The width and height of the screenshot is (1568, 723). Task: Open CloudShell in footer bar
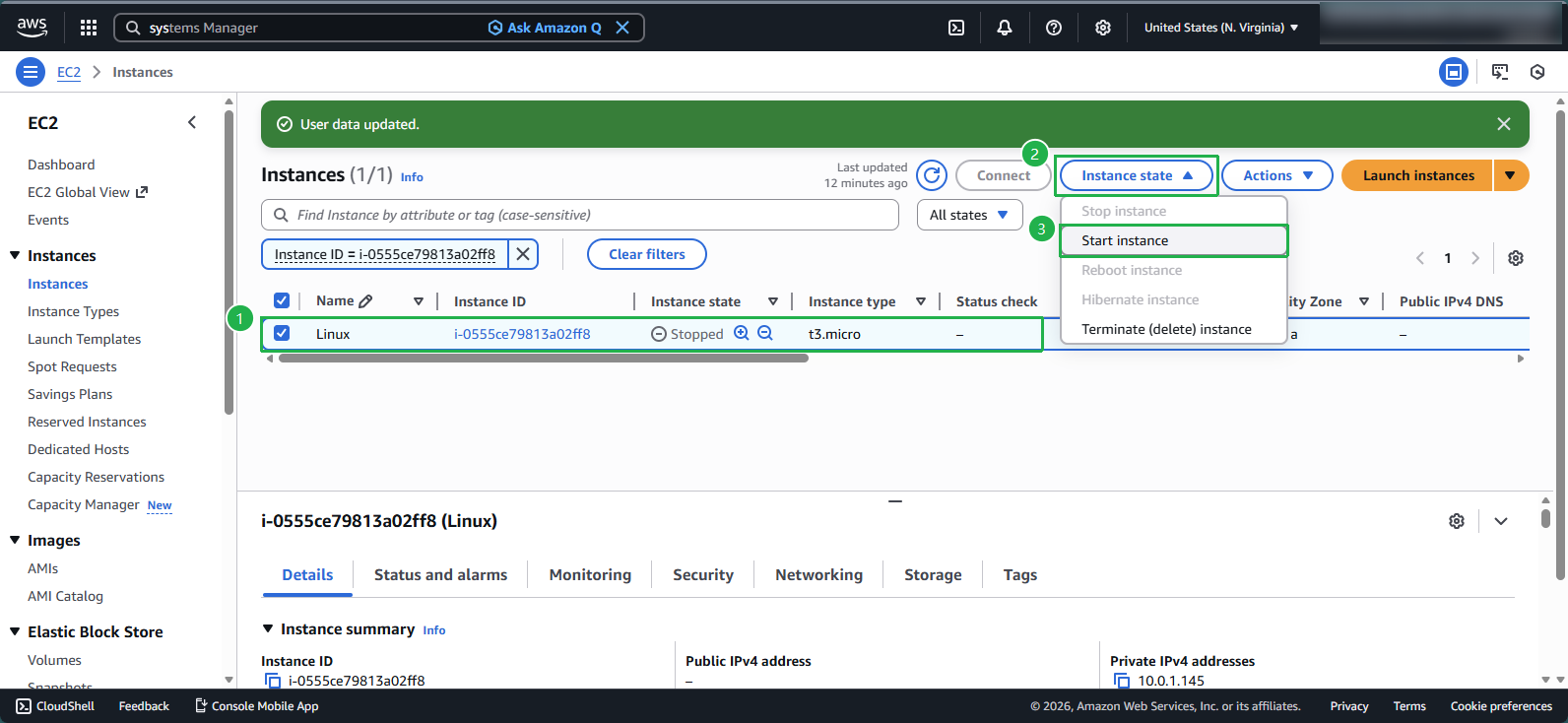56,706
